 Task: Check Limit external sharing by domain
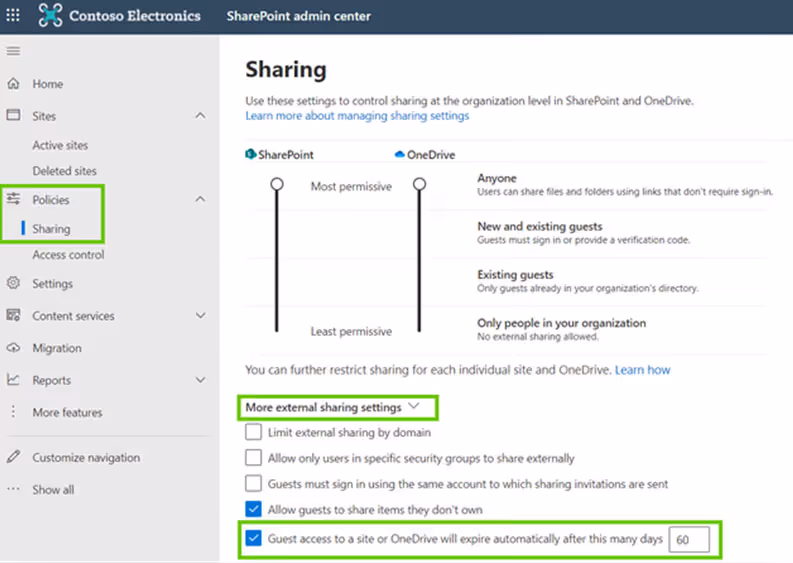coord(253,432)
